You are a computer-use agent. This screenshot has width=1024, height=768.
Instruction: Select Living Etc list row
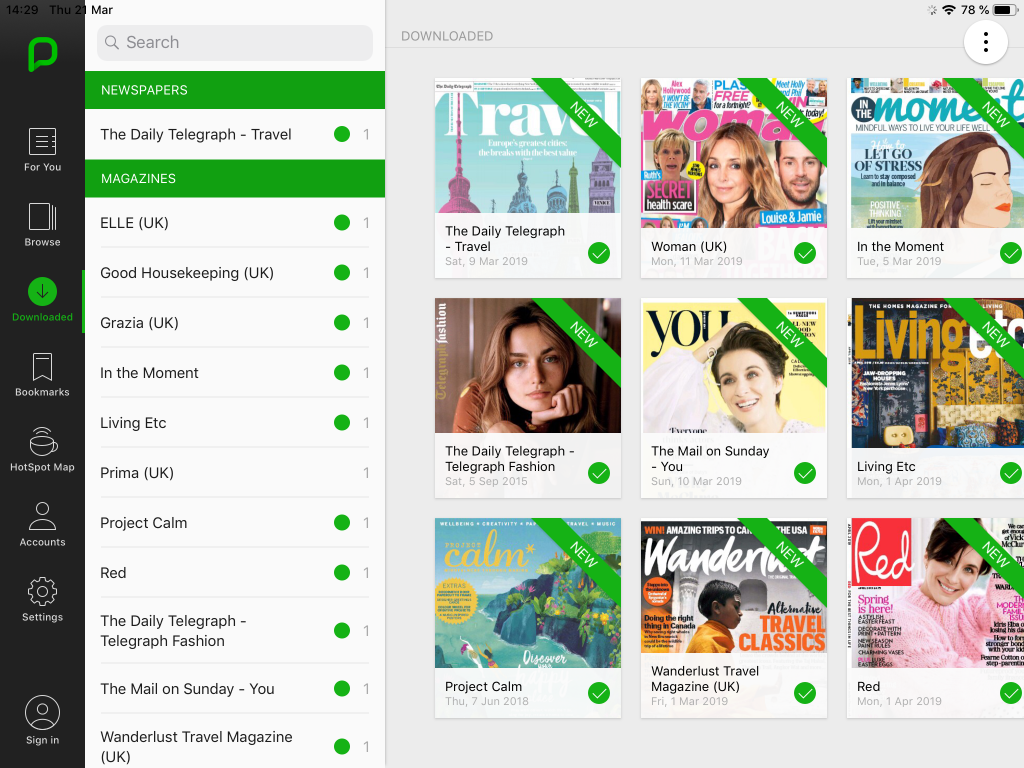235,423
